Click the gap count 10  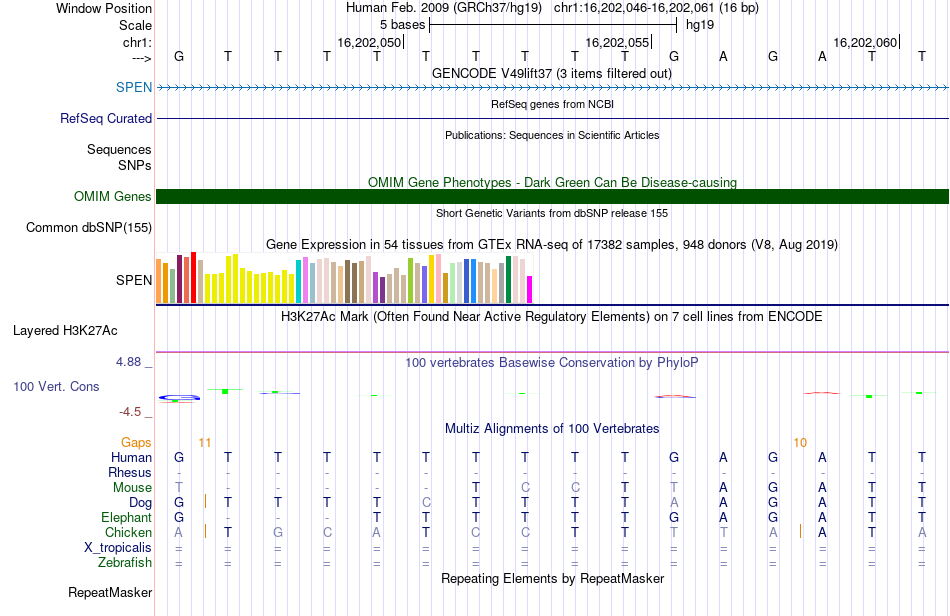800,443
